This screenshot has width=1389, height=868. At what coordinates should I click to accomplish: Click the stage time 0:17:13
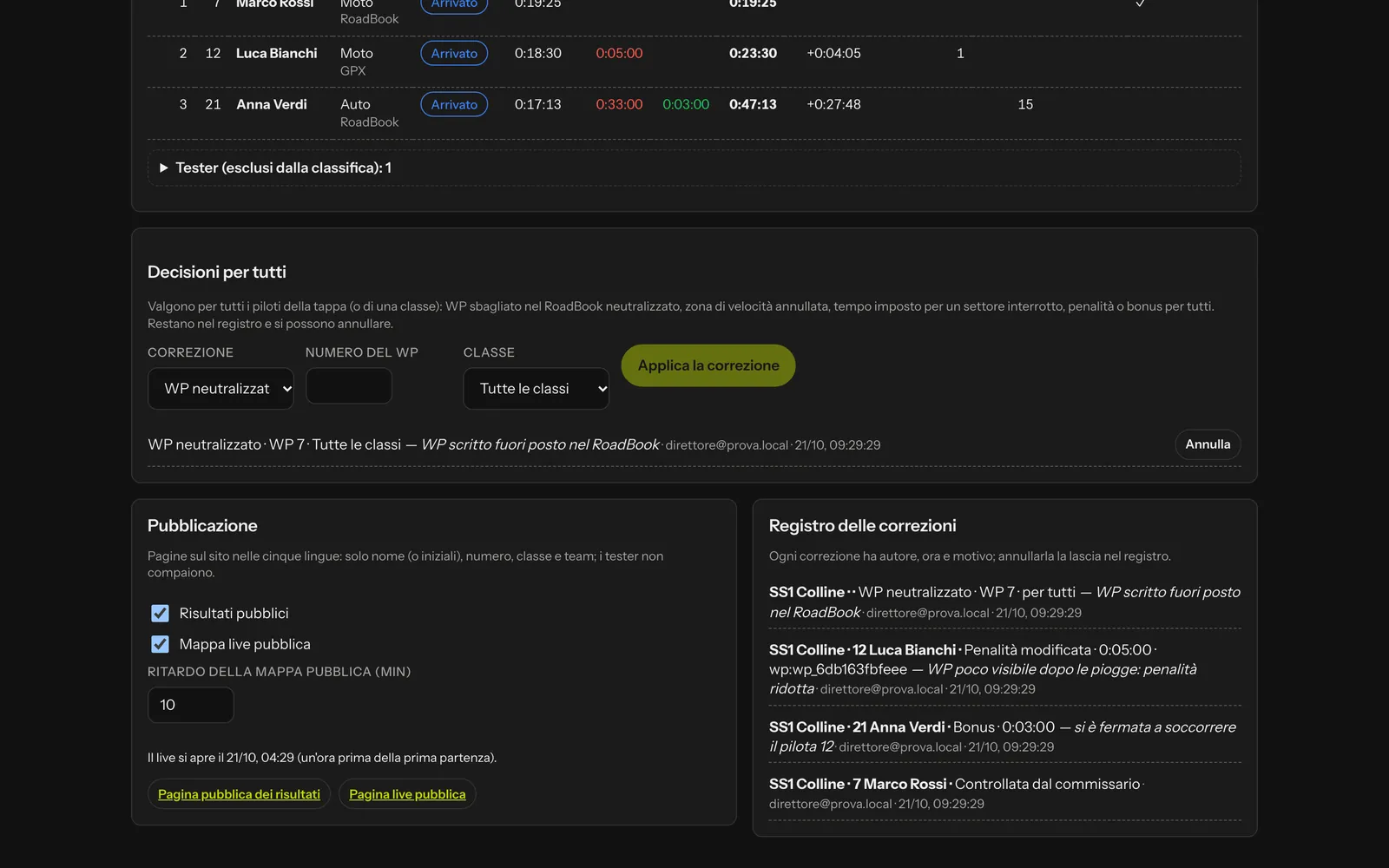[538, 104]
